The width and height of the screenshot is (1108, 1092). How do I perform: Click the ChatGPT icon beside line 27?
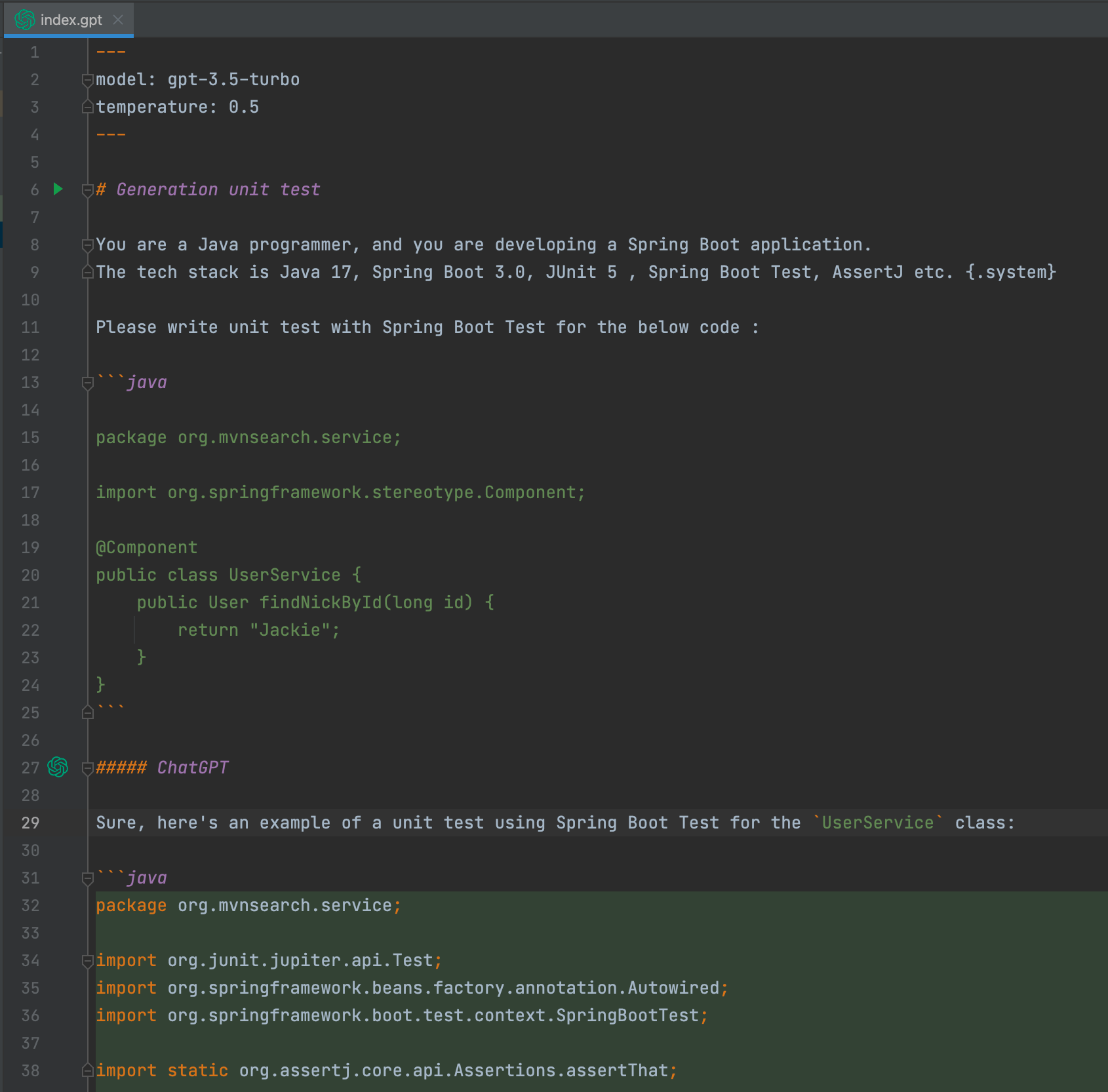click(x=58, y=768)
